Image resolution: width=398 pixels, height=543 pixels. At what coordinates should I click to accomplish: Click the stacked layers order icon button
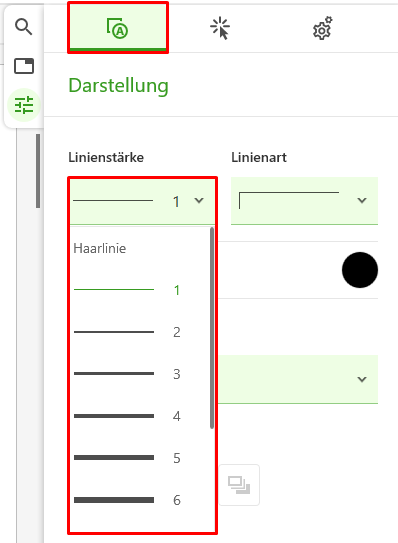(239, 485)
